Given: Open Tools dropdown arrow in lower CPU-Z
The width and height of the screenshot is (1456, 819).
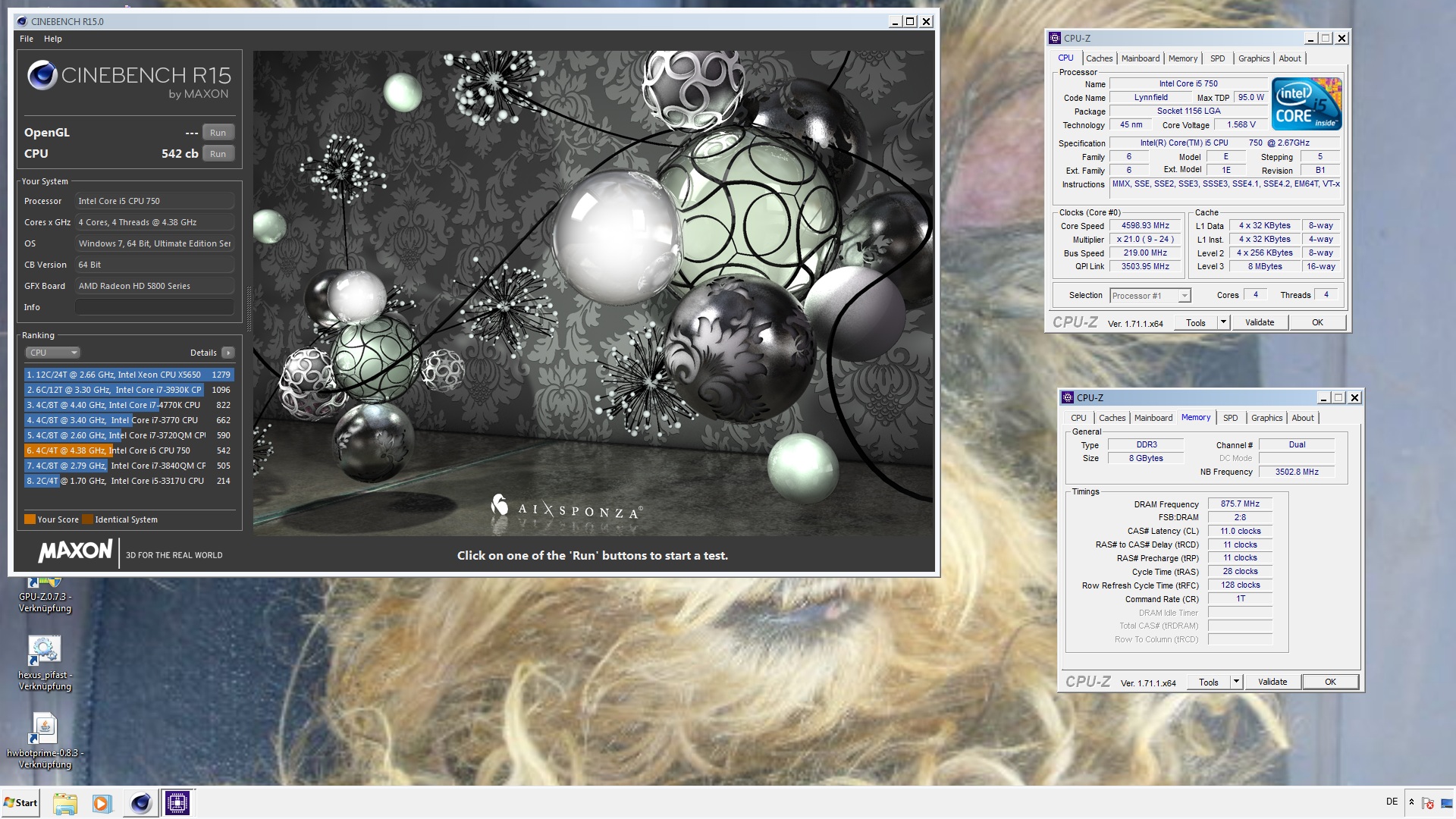Looking at the screenshot, I should [x=1236, y=682].
